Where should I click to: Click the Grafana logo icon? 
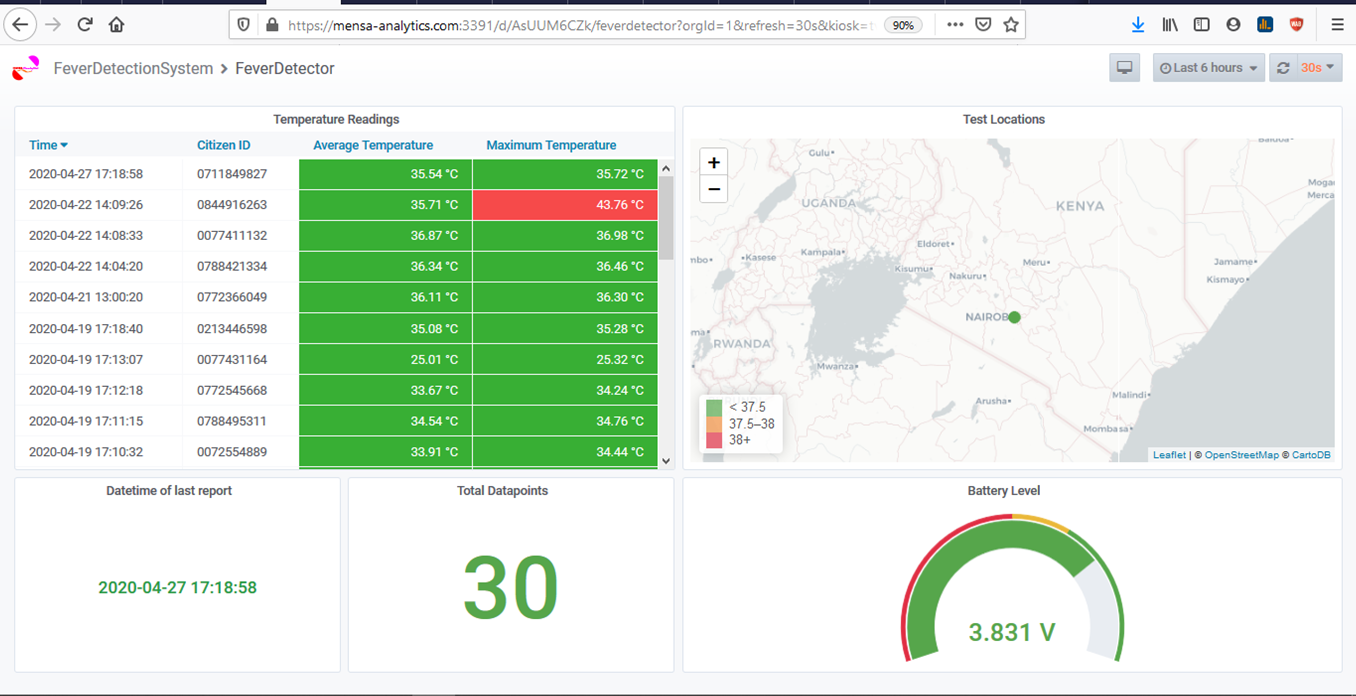click(26, 69)
